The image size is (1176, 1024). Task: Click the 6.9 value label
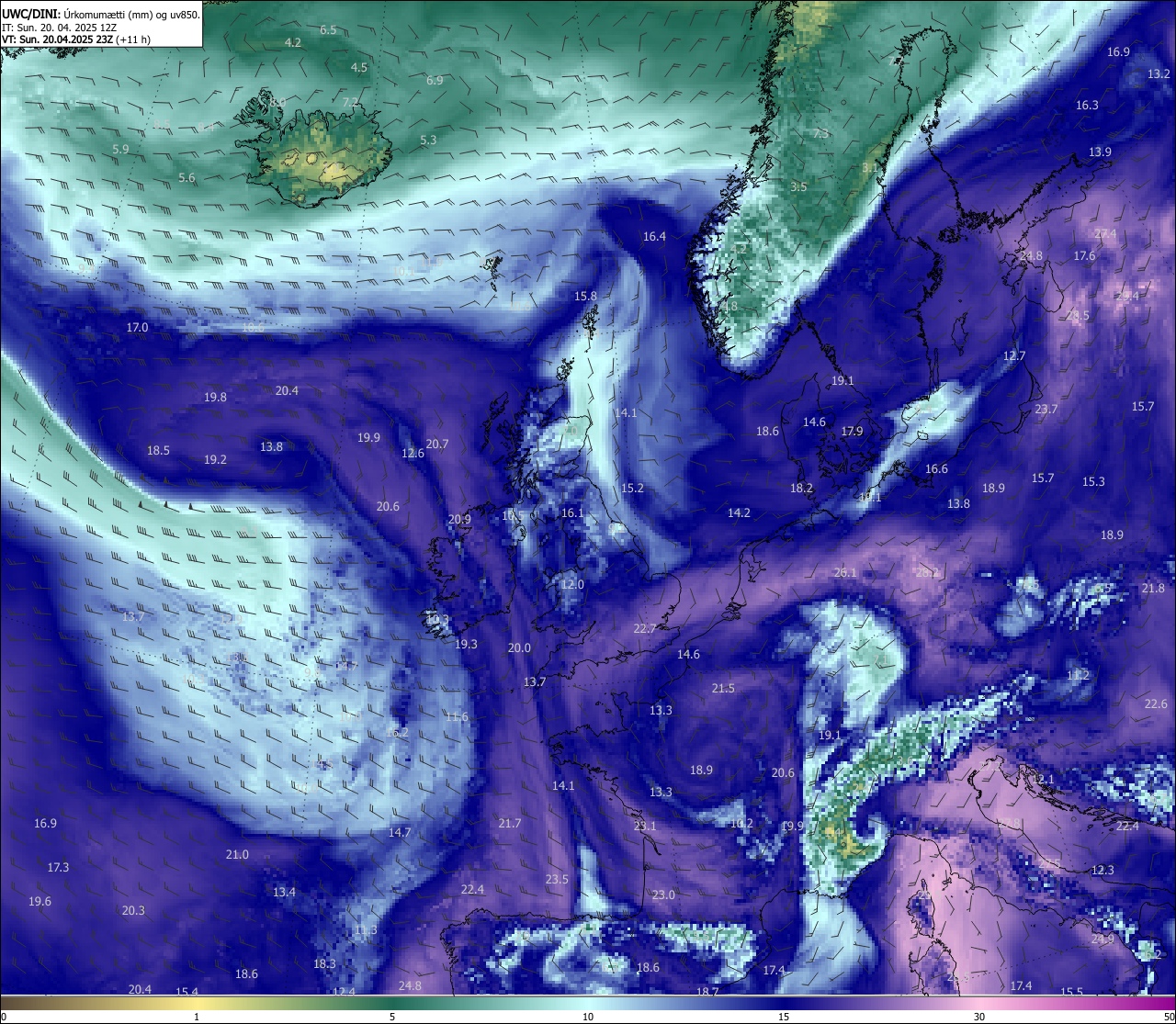point(435,80)
